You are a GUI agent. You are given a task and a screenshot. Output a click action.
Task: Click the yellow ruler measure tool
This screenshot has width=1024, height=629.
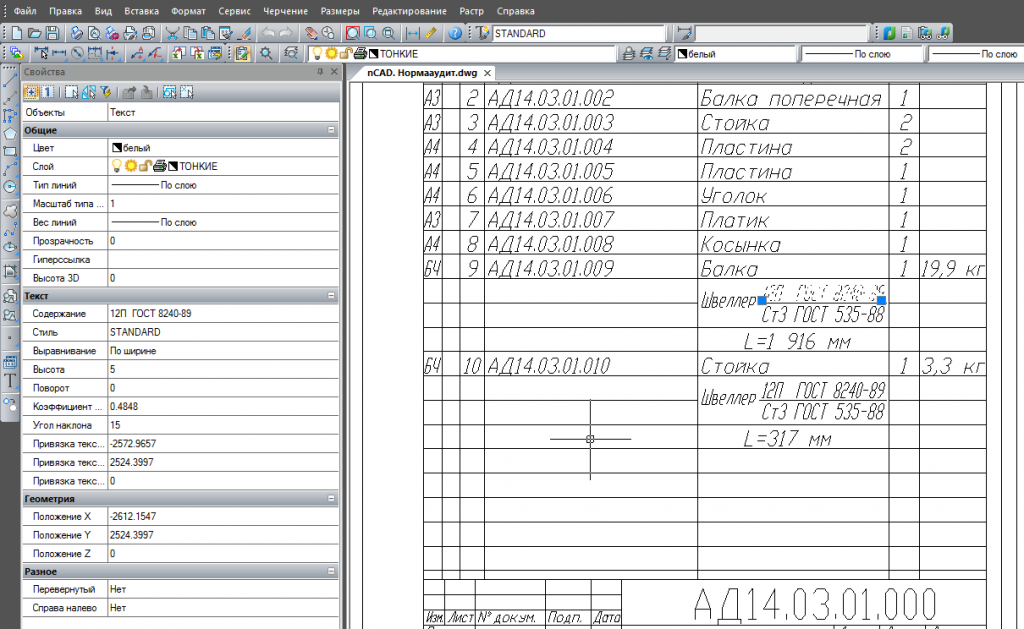coord(430,33)
